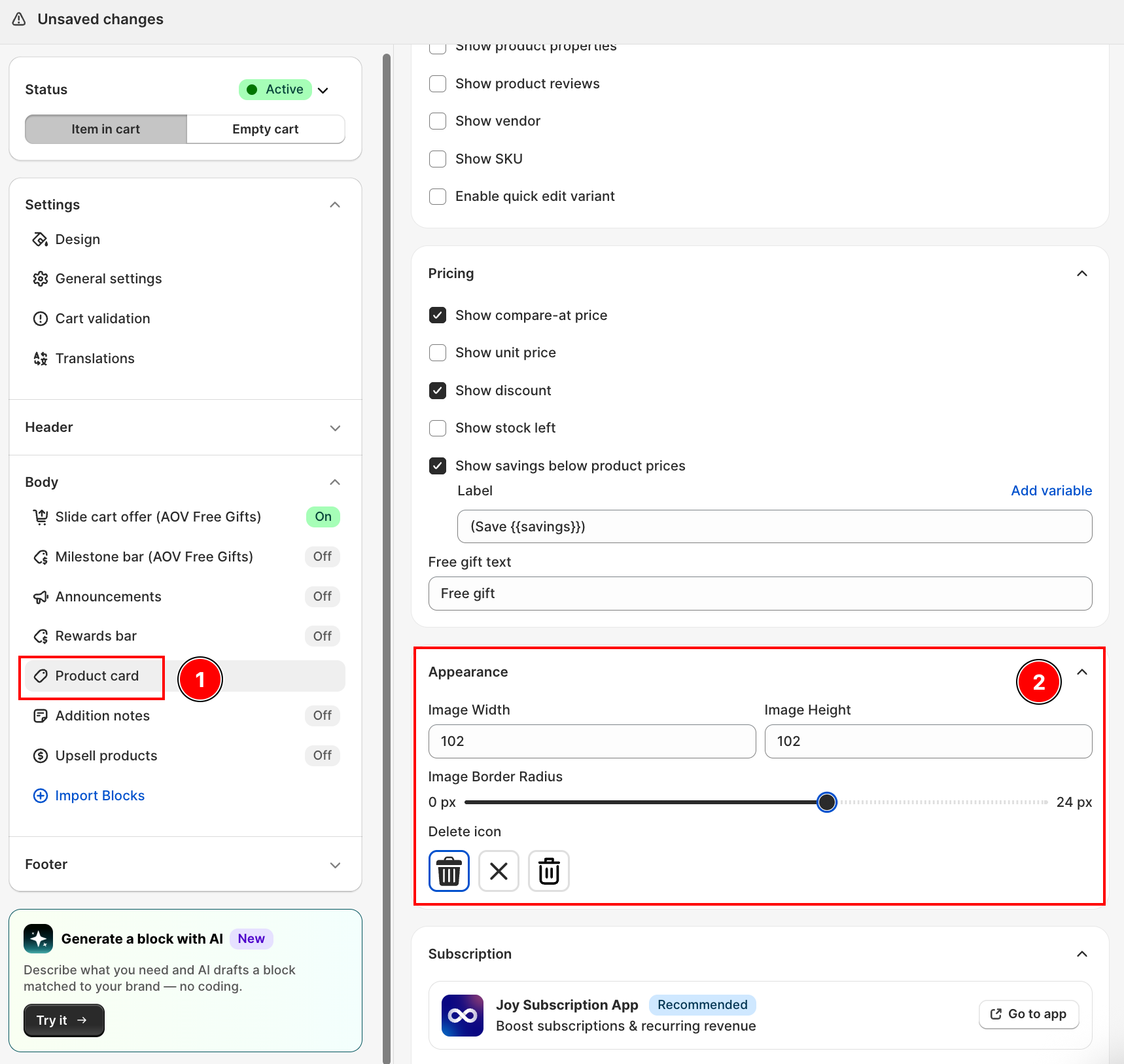Toggle Addition notes Off badge
This screenshot has width=1124, height=1064.
(x=323, y=716)
